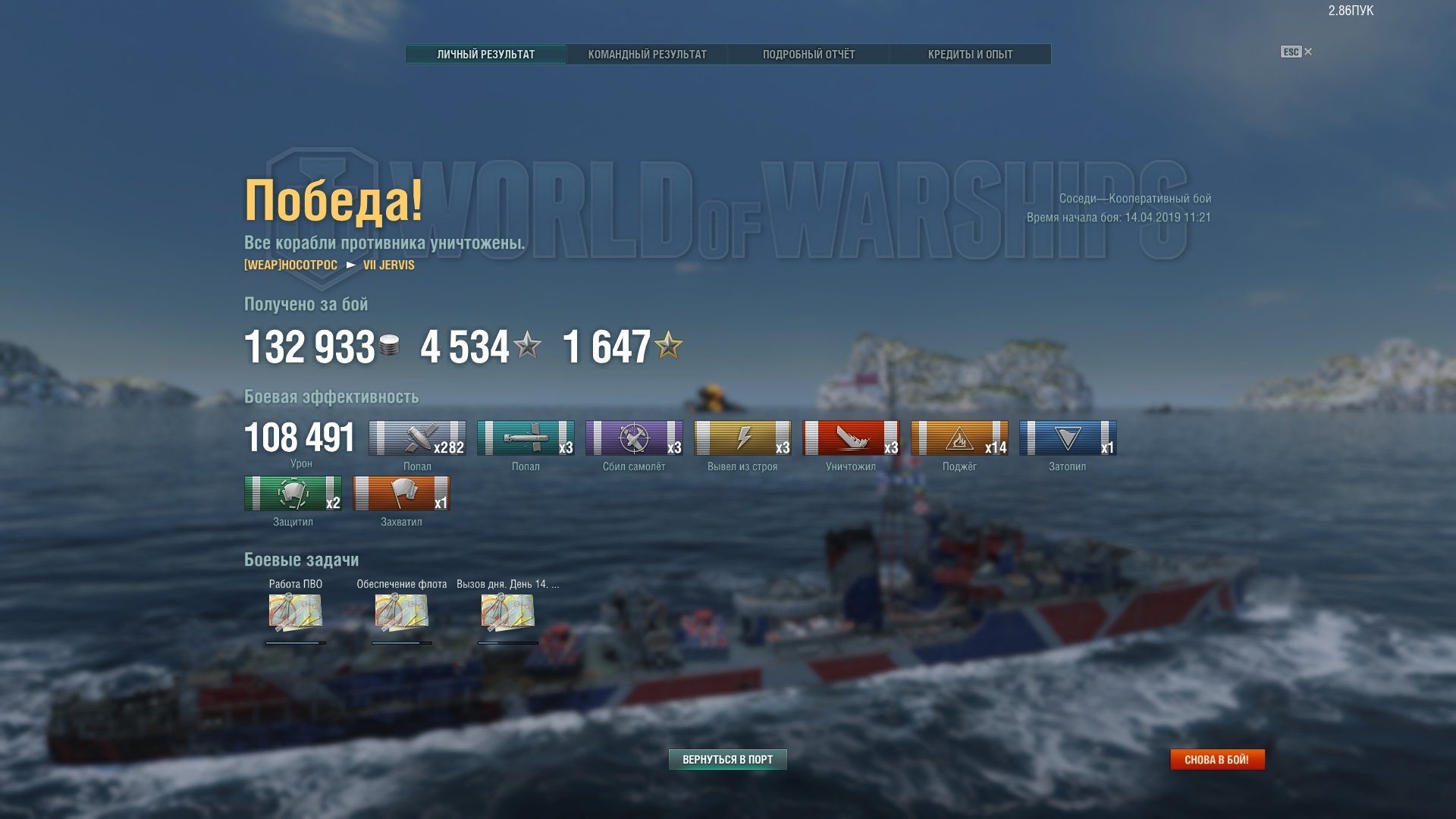Select the blue Затопил flooding ribbon
This screenshot has height=819, width=1456.
click(x=1068, y=438)
